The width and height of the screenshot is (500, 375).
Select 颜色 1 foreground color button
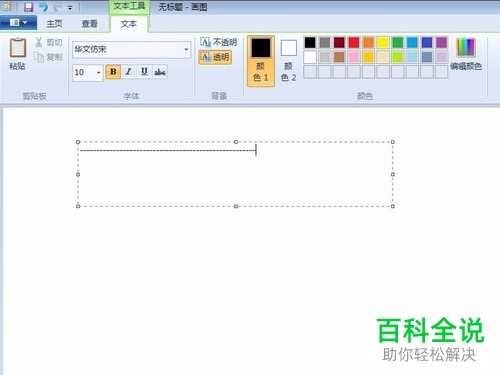(x=261, y=61)
